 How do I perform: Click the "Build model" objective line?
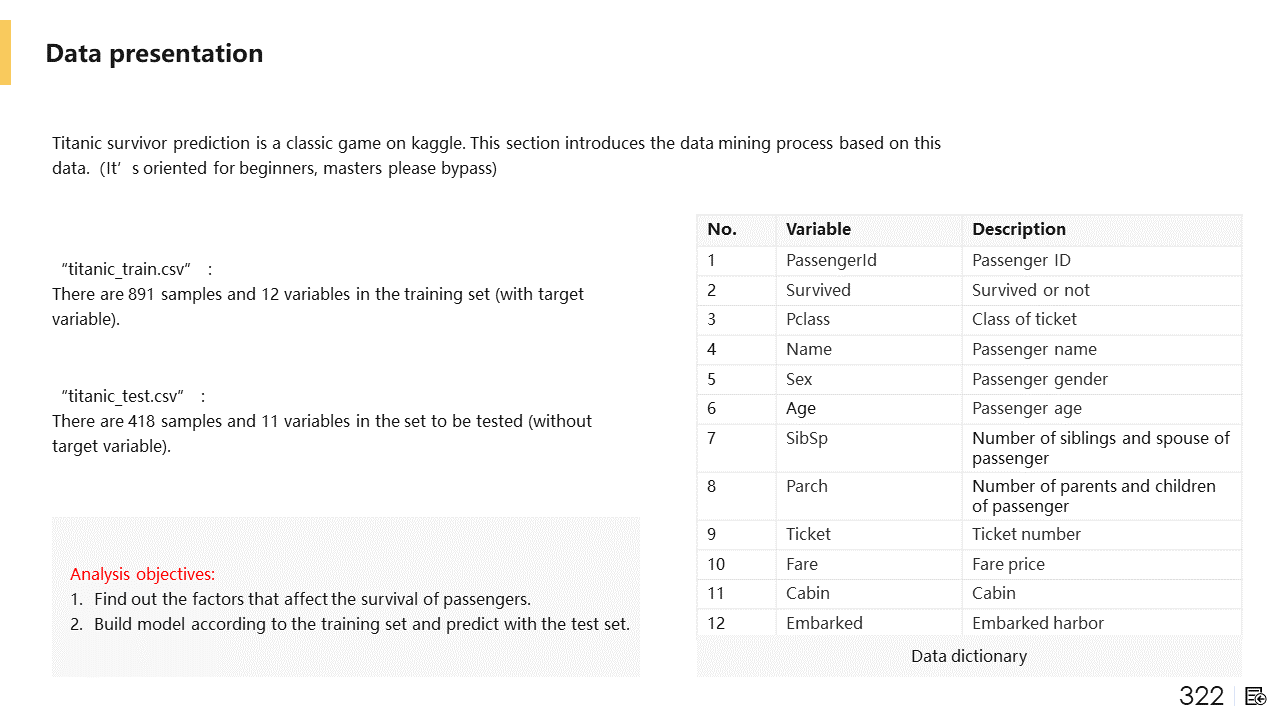361,625
